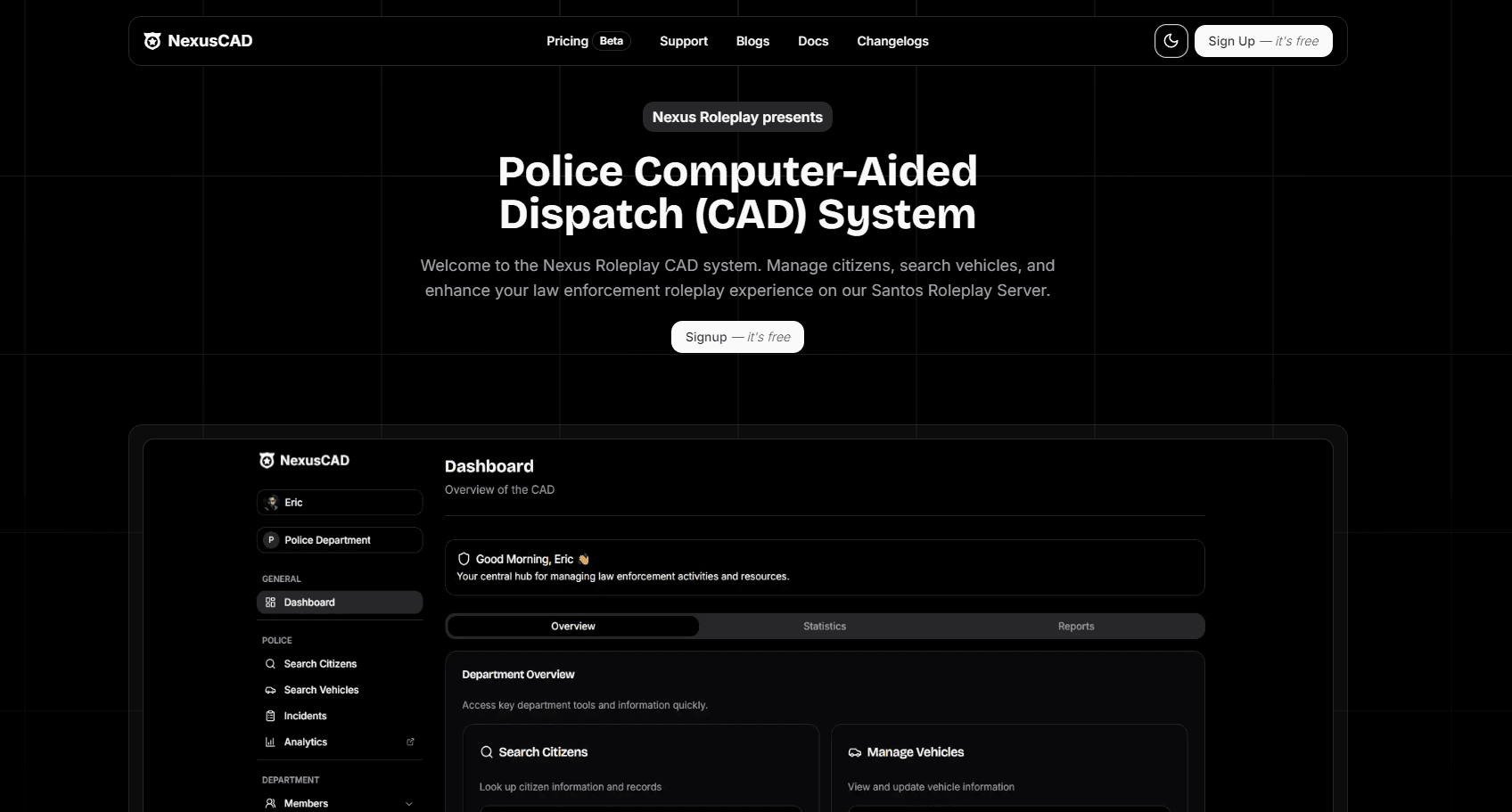The height and width of the screenshot is (812, 1512).
Task: Switch to the Overview tab
Action: click(x=573, y=627)
